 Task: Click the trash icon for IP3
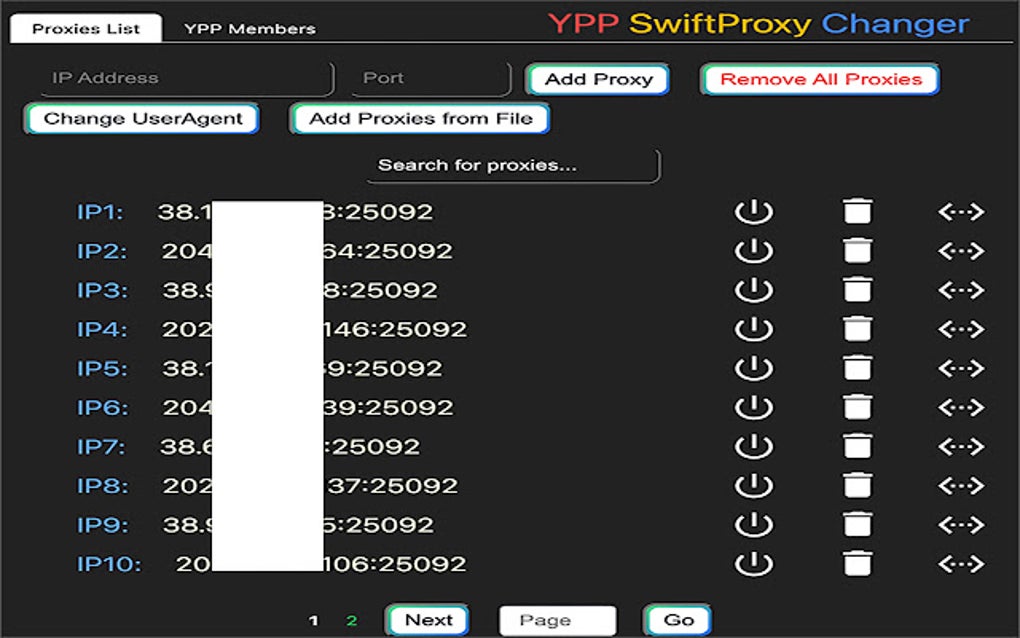(x=858, y=289)
